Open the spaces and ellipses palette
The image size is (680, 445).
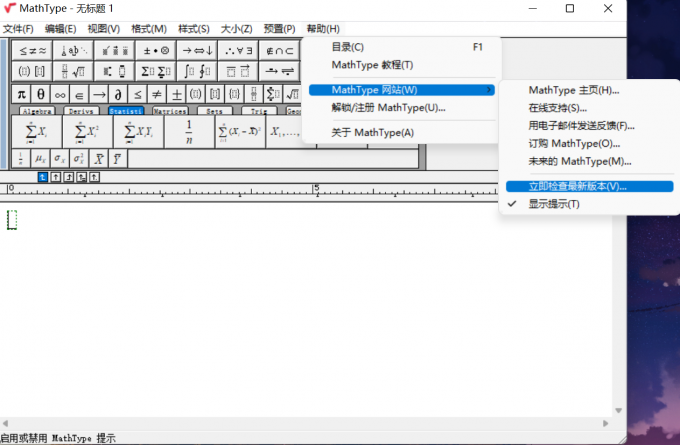pyautogui.click(x=74, y=51)
